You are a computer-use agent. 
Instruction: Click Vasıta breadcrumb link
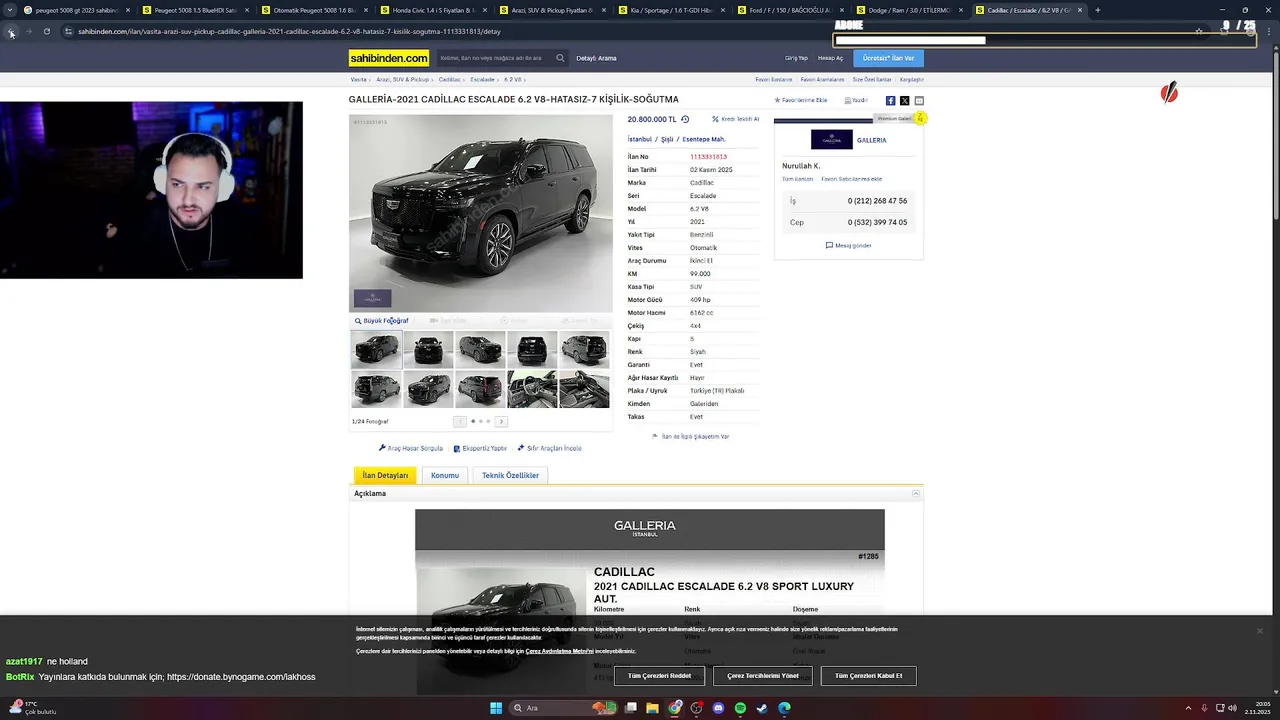click(358, 79)
